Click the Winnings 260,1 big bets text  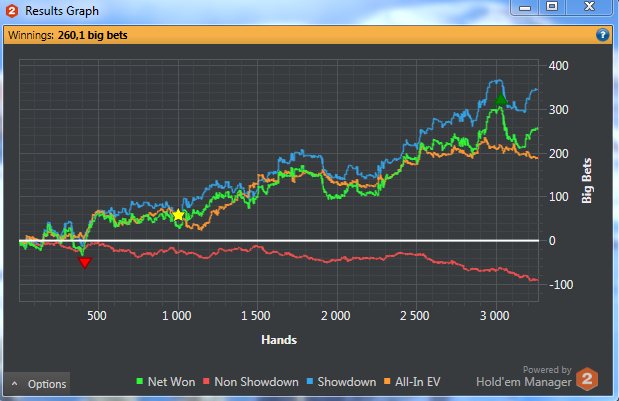pyautogui.click(x=68, y=35)
